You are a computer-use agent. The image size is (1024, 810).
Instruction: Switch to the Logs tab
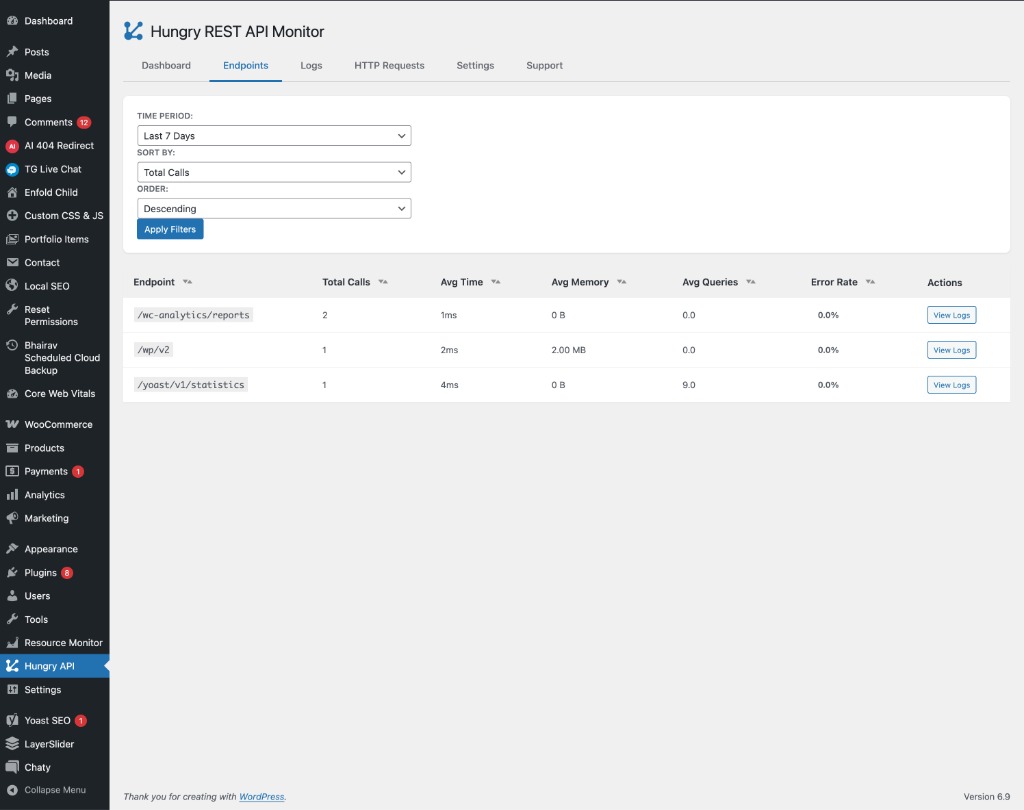[311, 65]
